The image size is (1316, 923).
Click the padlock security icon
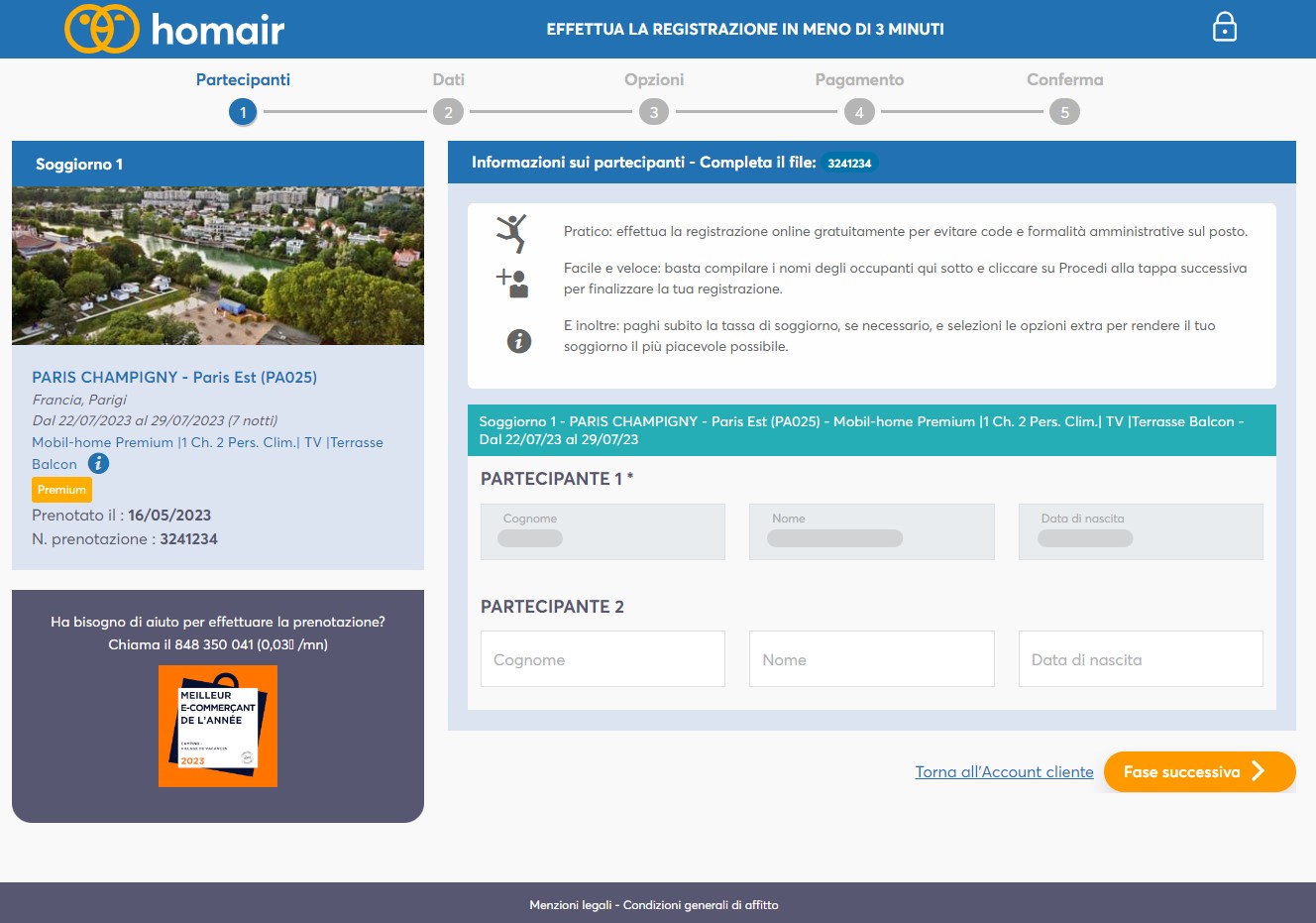pos(1225,28)
